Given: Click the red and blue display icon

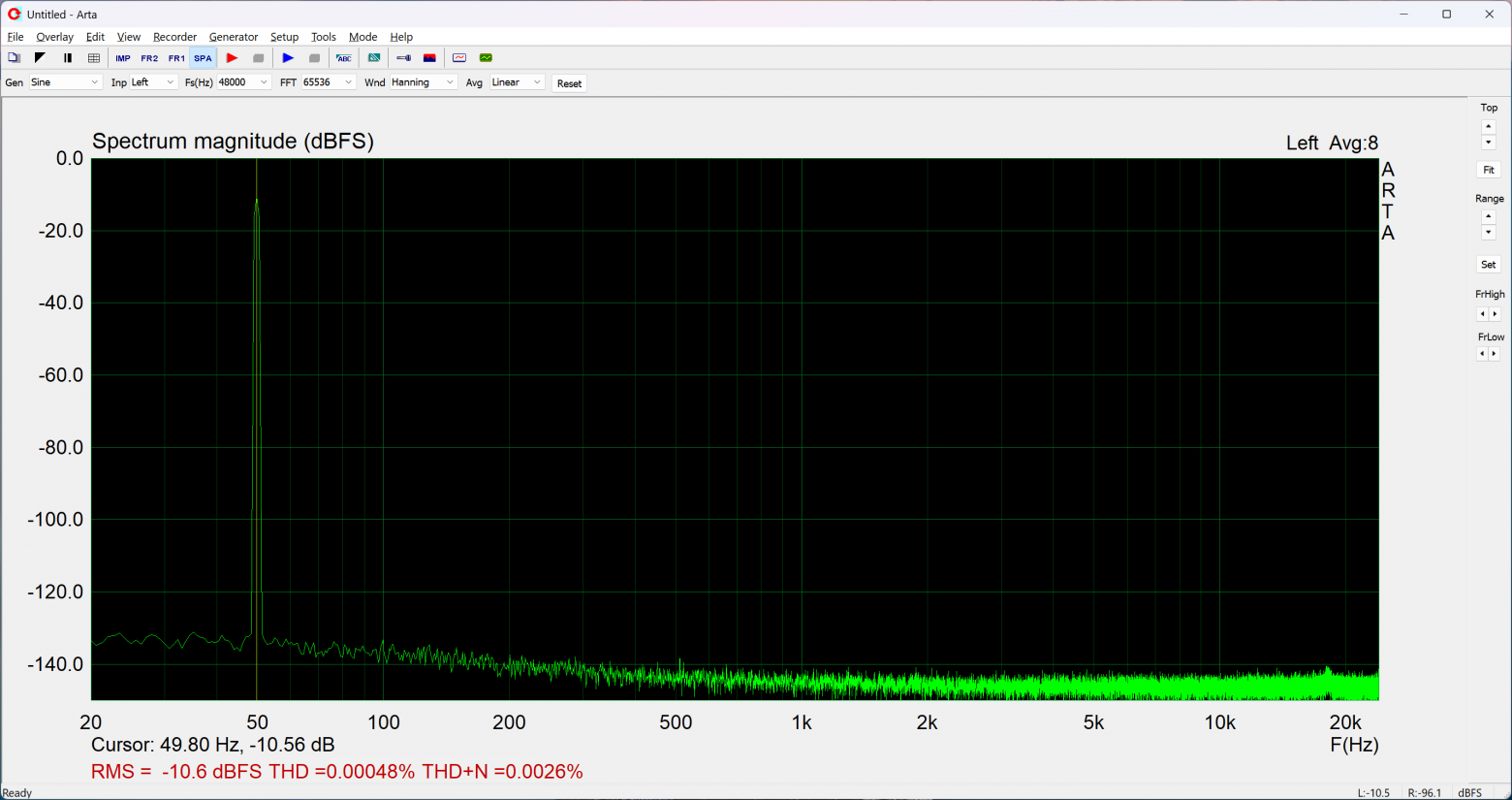Looking at the screenshot, I should (429, 58).
